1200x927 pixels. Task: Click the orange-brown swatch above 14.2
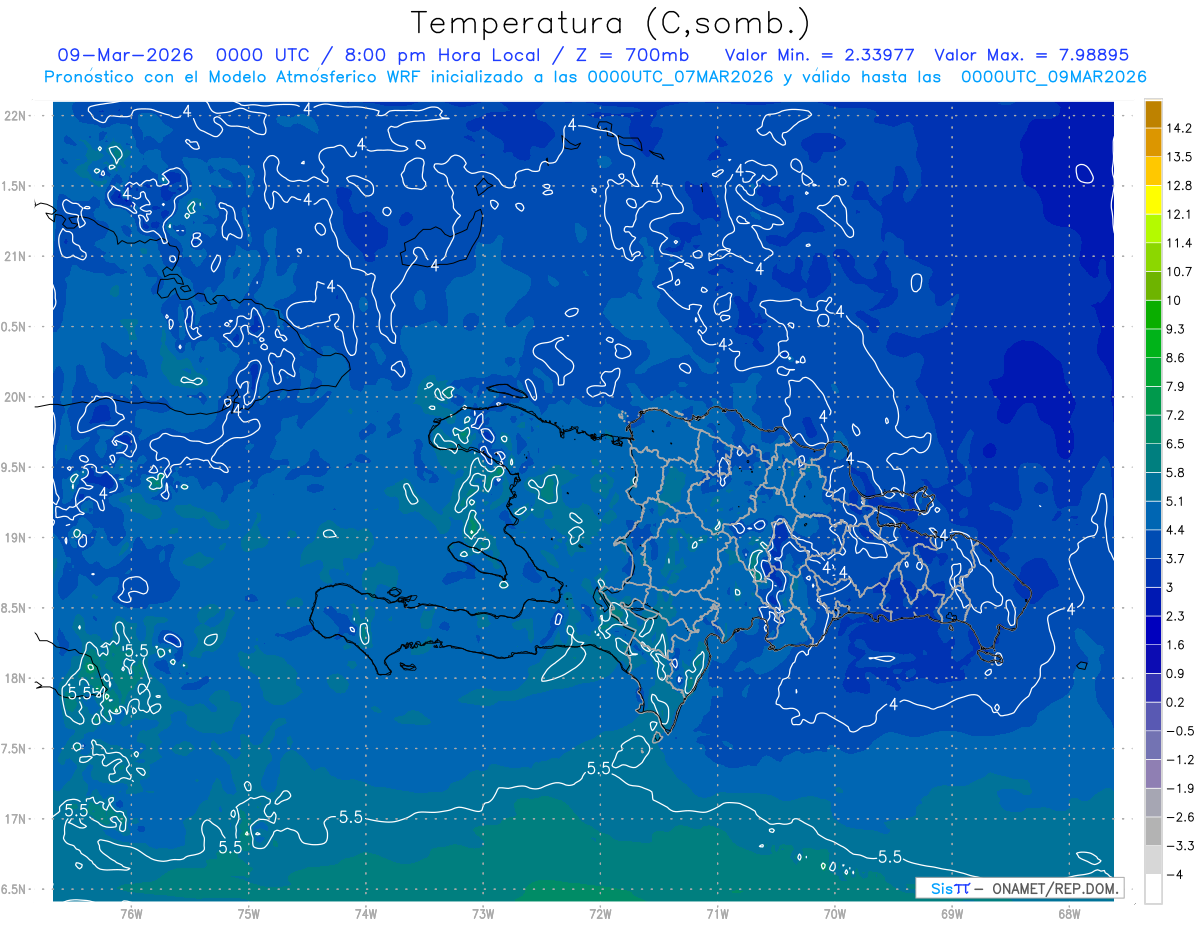click(1153, 114)
